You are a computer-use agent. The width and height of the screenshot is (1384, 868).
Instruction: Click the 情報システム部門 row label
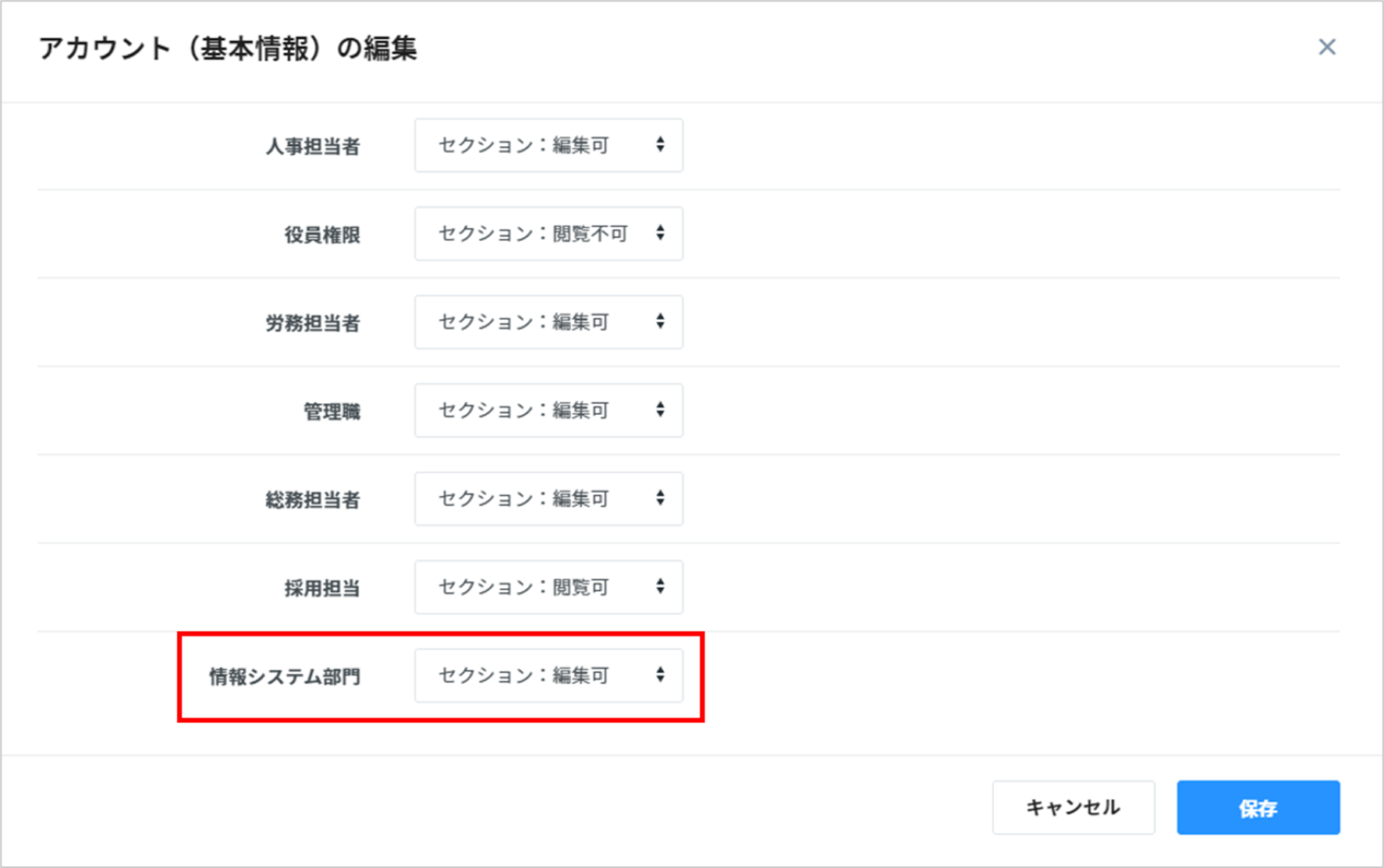click(285, 677)
